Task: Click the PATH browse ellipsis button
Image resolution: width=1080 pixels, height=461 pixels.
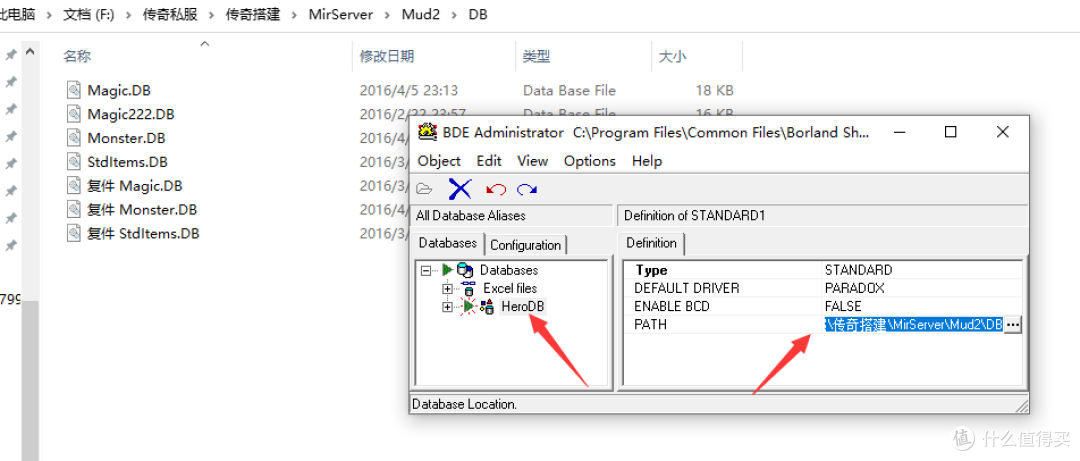Action: (1013, 325)
